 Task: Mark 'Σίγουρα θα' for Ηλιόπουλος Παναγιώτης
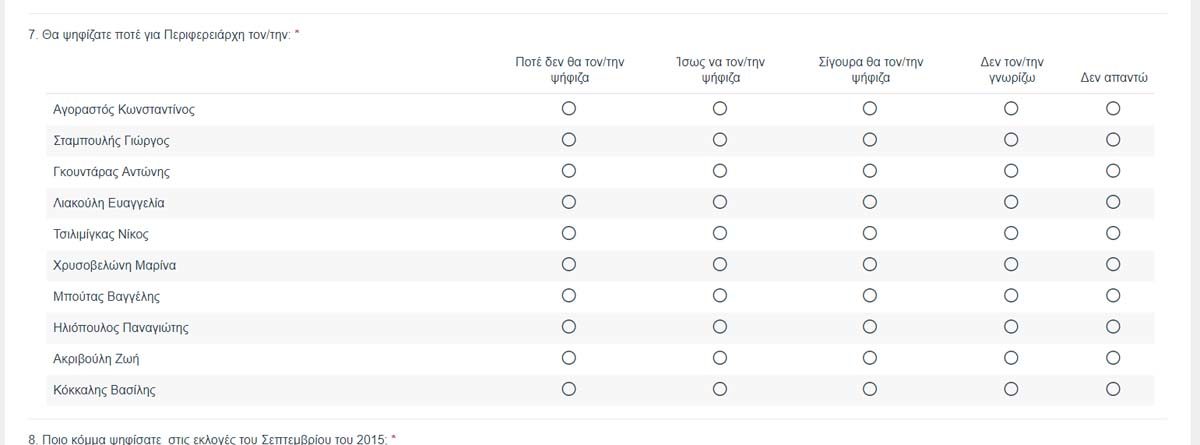tap(870, 326)
